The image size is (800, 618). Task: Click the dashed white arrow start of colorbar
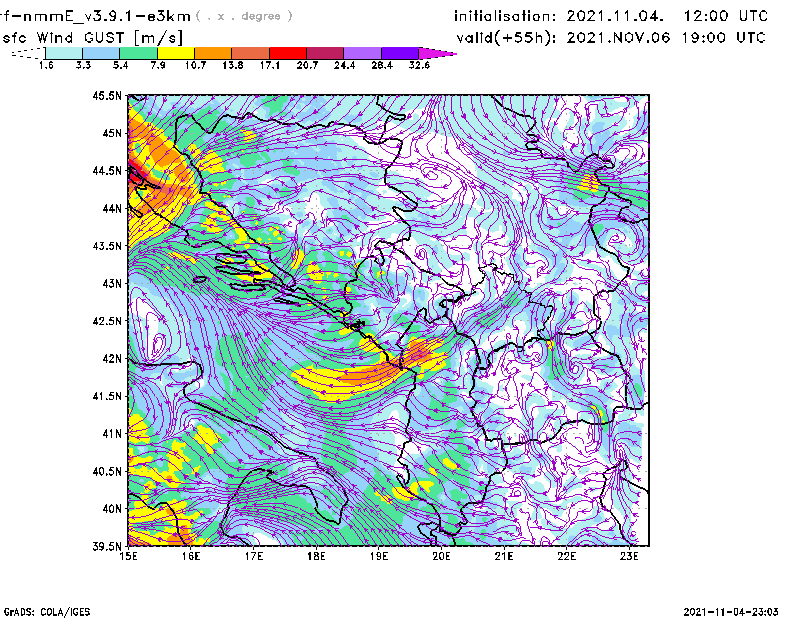28,53
